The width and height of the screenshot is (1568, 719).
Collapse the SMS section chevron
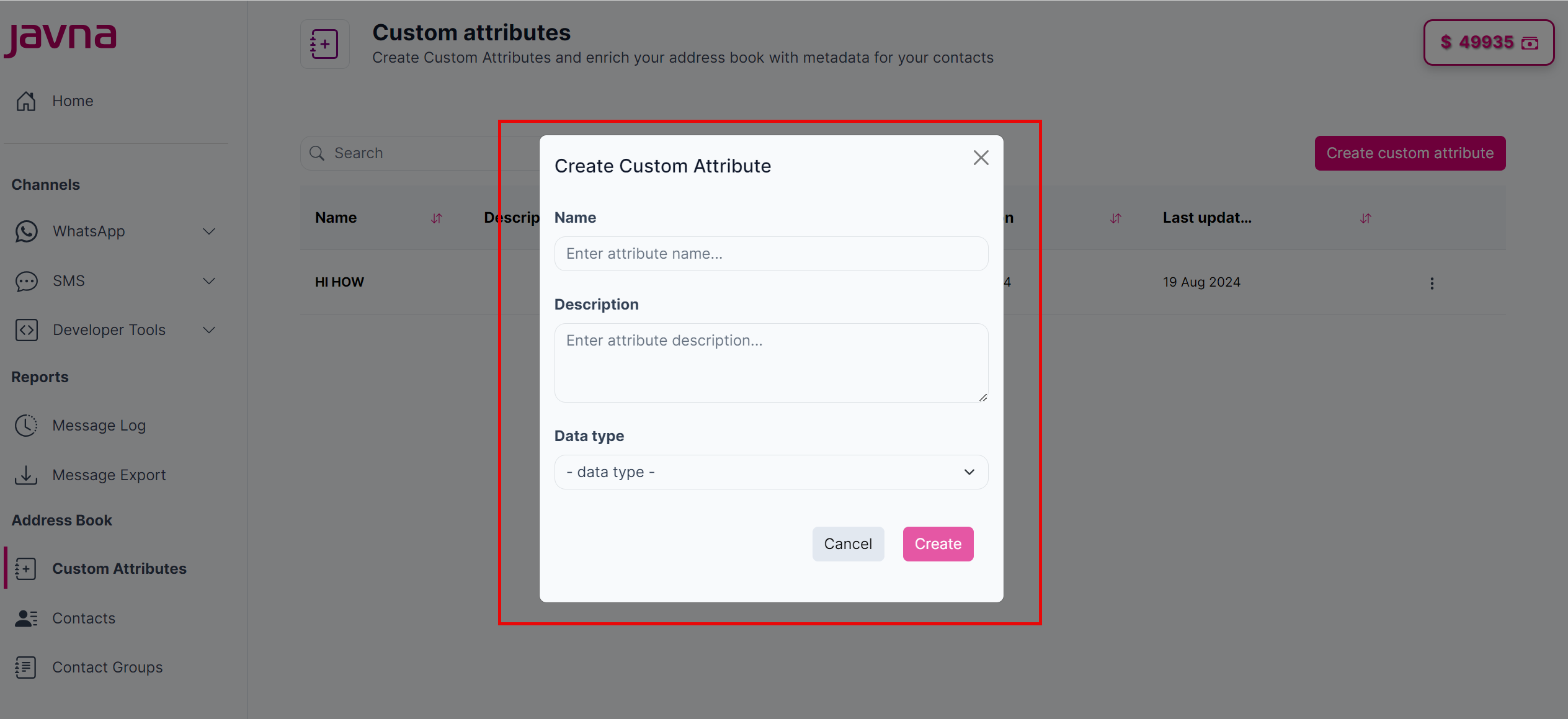(x=209, y=281)
